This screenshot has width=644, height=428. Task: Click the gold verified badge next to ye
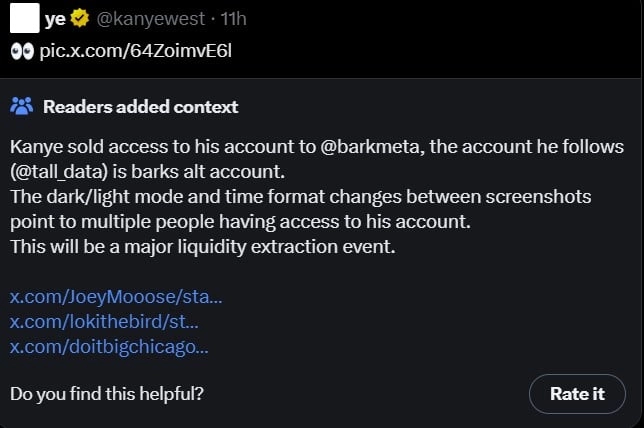coord(80,18)
